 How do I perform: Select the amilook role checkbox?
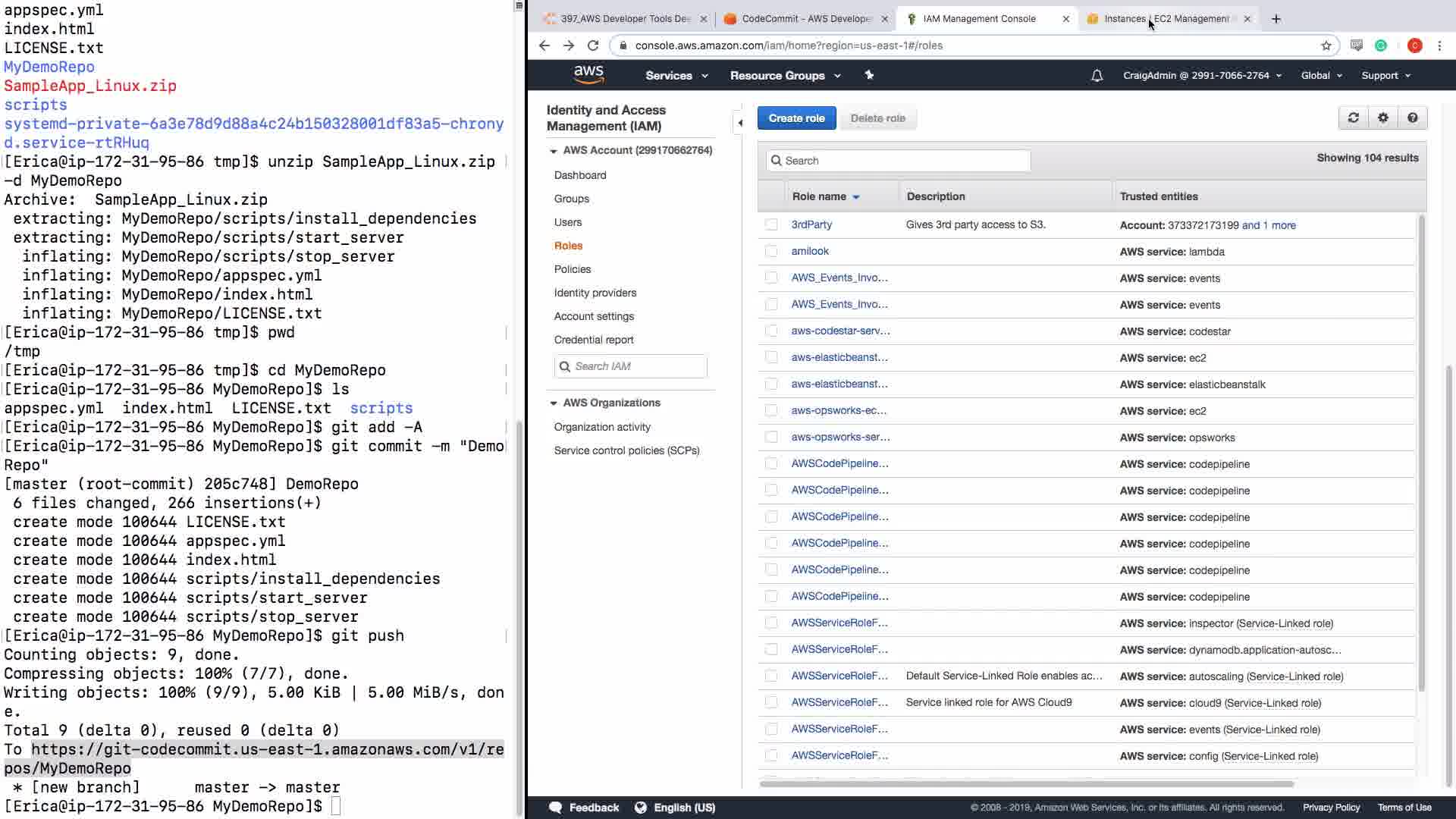[771, 251]
